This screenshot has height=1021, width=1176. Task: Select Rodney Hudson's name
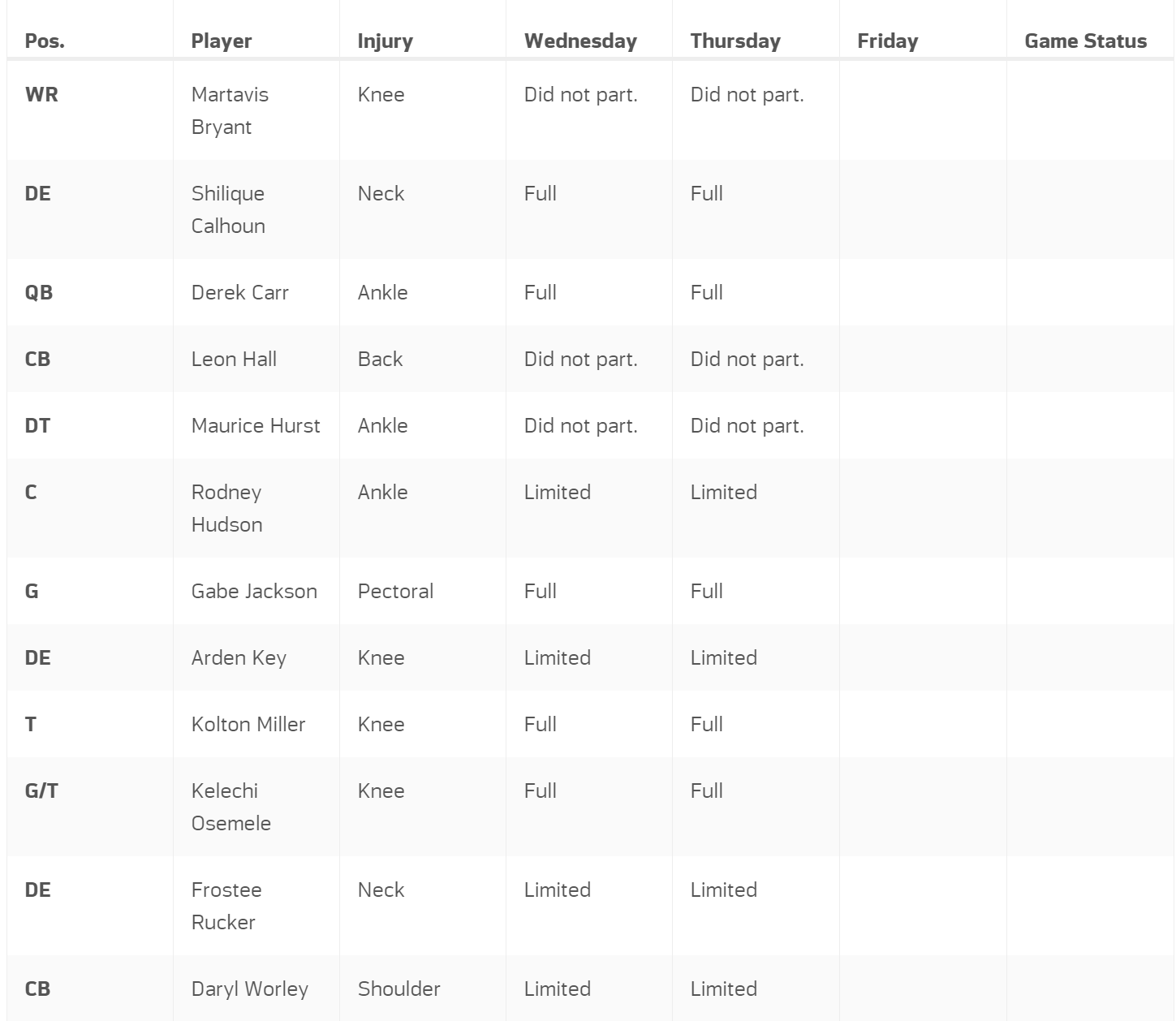226,508
